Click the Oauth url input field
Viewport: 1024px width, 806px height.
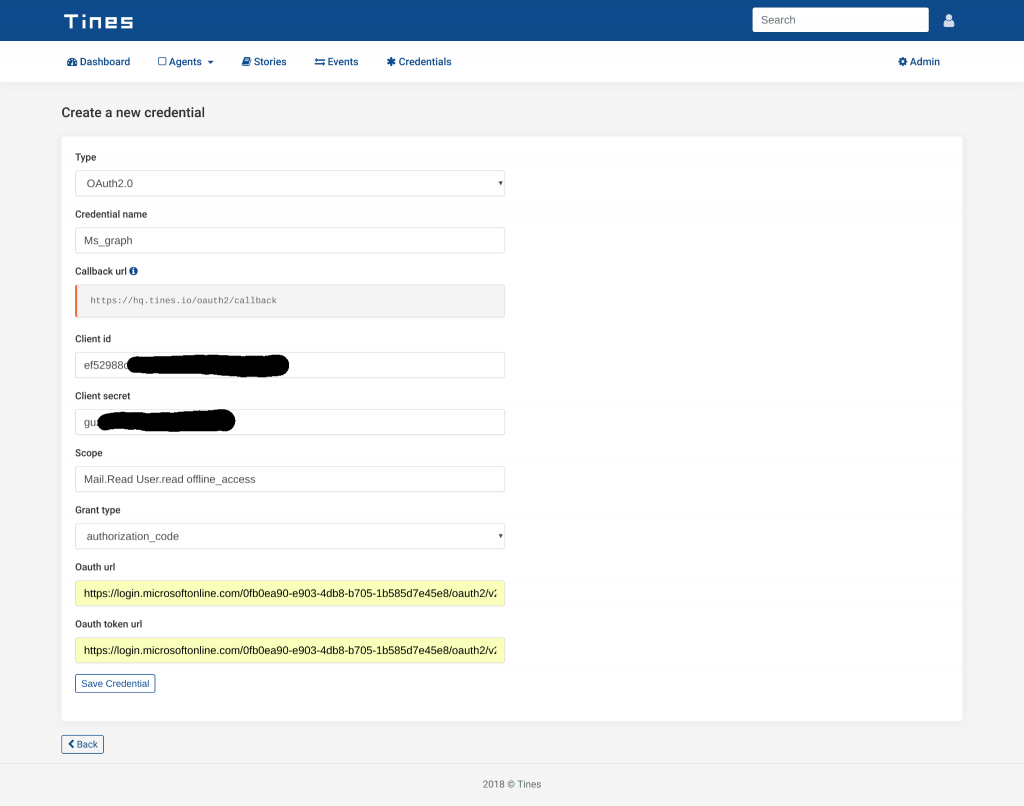(x=290, y=593)
